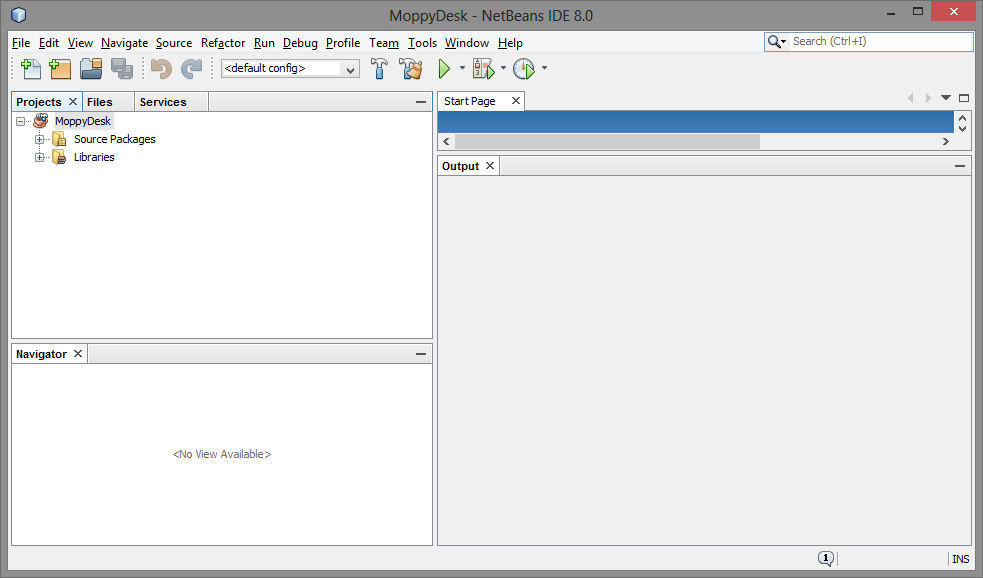Viewport: 983px width, 578px height.
Task: Open the Help menu
Action: 510,43
